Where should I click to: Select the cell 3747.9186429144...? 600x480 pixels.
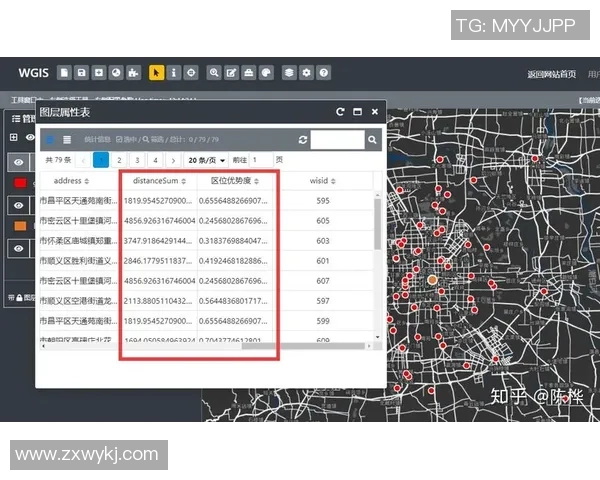point(158,241)
